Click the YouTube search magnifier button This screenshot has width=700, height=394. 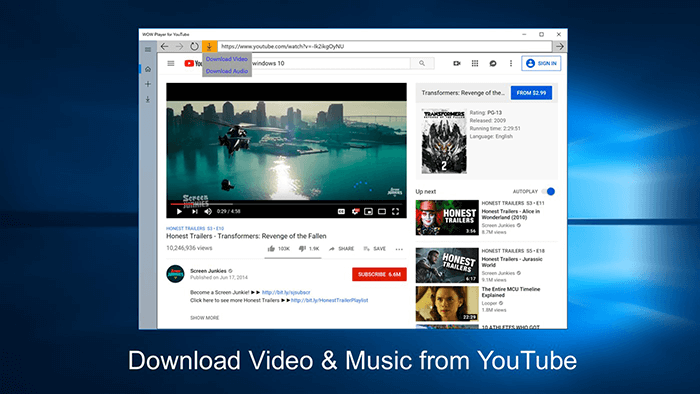coord(422,63)
